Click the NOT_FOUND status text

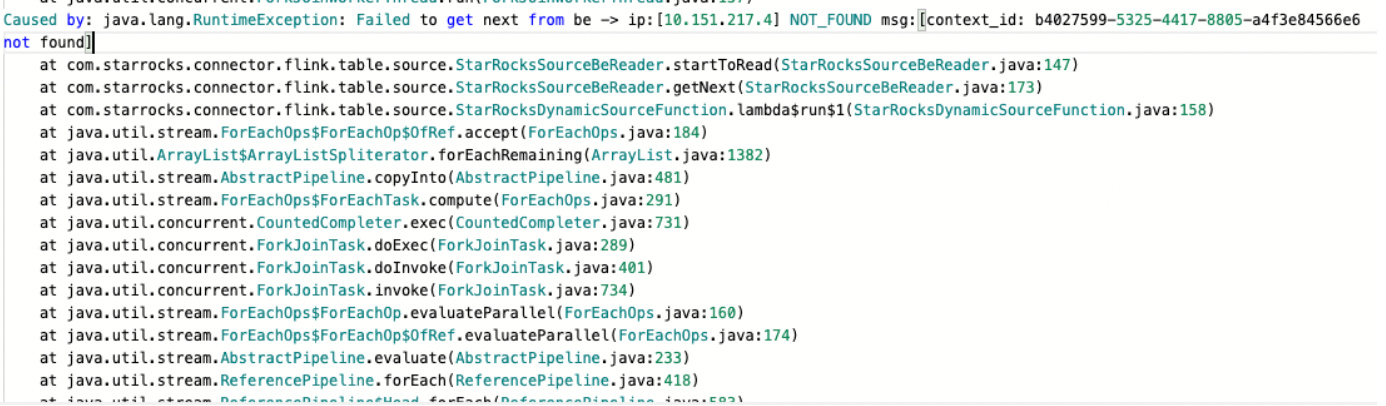[x=831, y=20]
